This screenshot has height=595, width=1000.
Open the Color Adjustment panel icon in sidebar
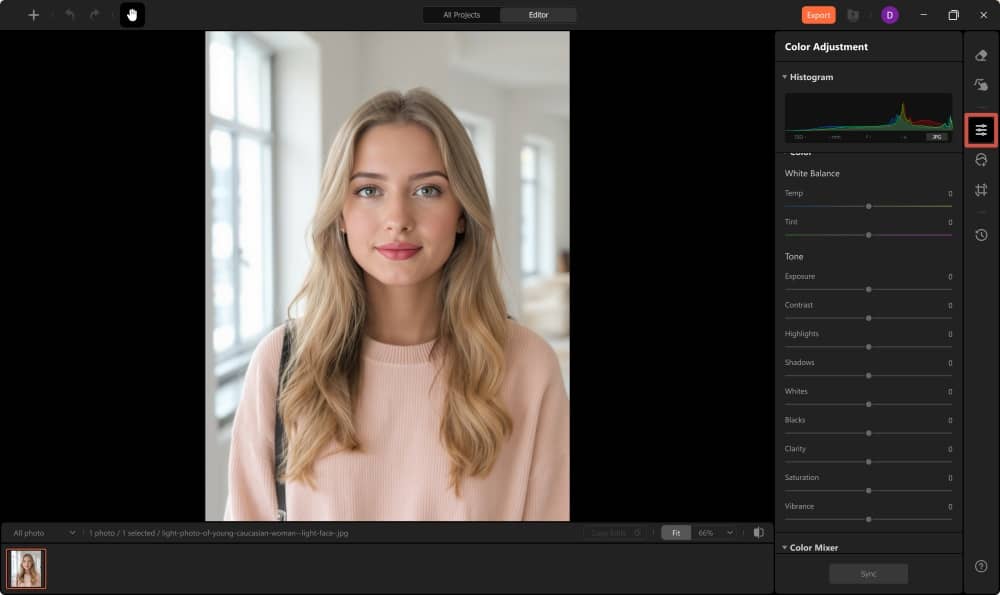point(981,128)
